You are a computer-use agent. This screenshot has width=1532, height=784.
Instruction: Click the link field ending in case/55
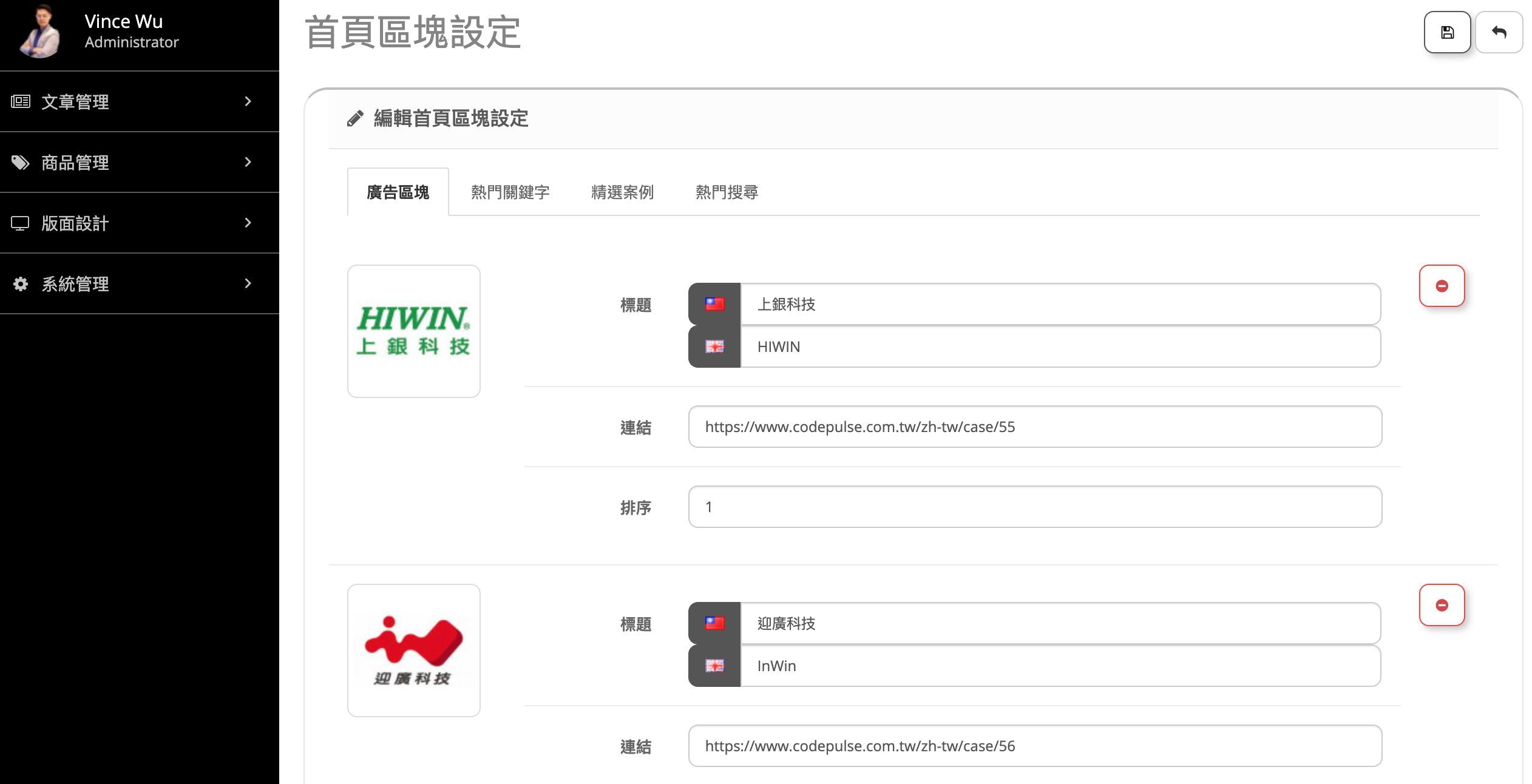coord(1035,427)
